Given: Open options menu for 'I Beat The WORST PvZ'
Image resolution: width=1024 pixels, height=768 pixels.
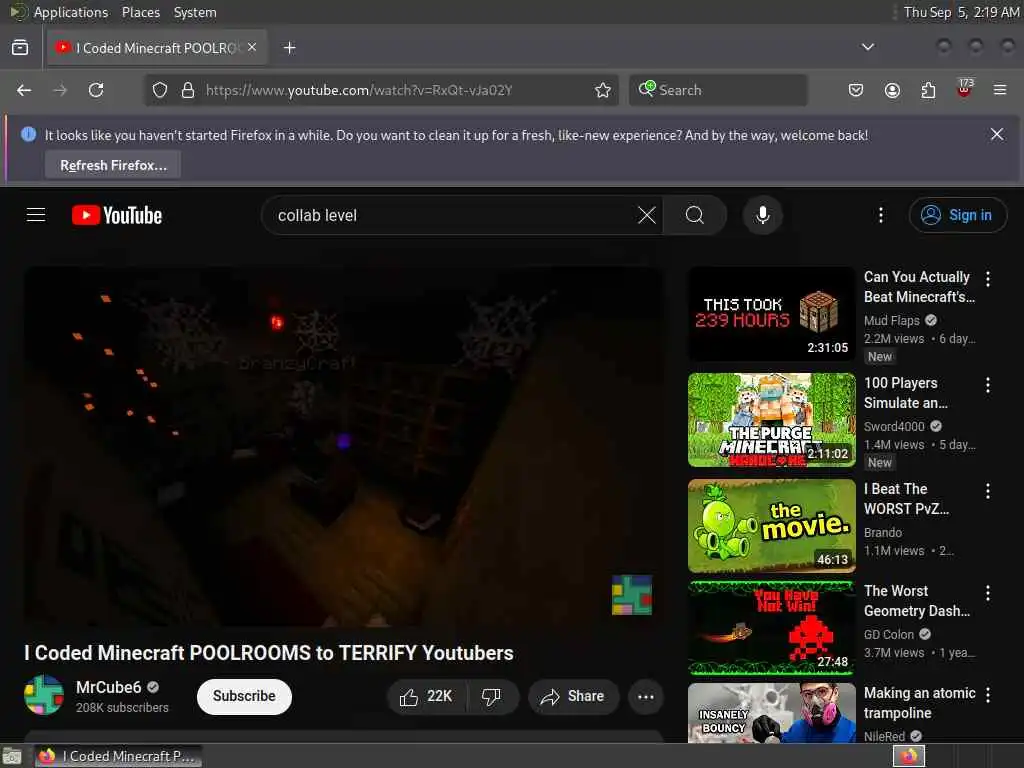Looking at the screenshot, I should (x=987, y=490).
